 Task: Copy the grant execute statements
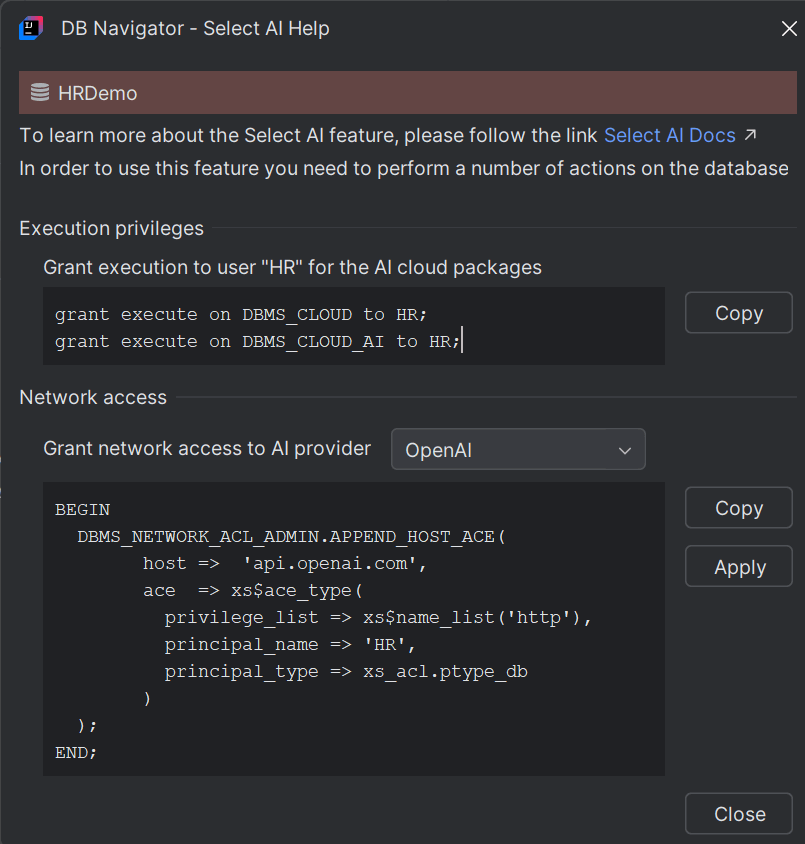(x=738, y=312)
